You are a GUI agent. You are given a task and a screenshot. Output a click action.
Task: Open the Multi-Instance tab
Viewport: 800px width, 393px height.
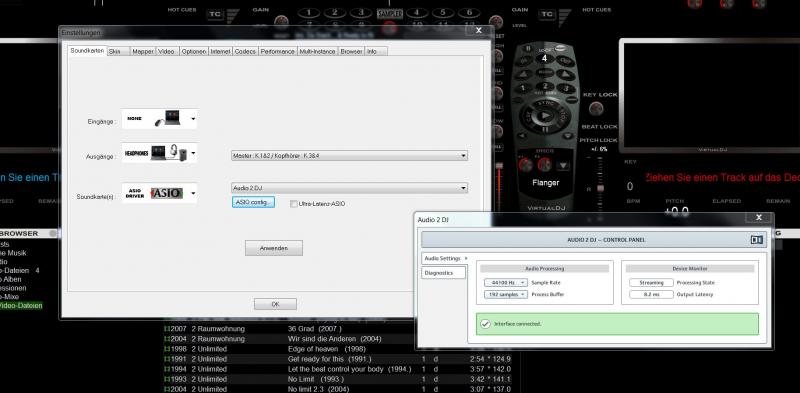(318, 51)
